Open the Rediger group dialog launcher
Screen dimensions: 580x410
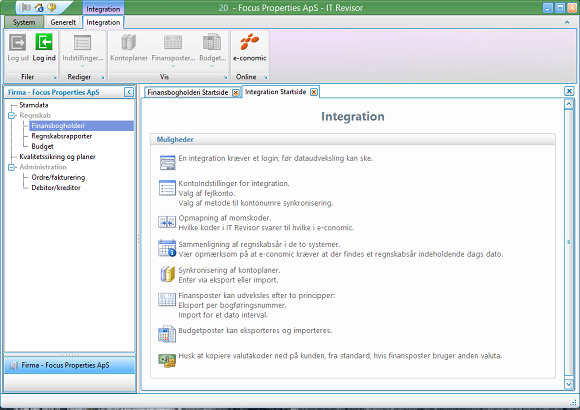(102, 77)
